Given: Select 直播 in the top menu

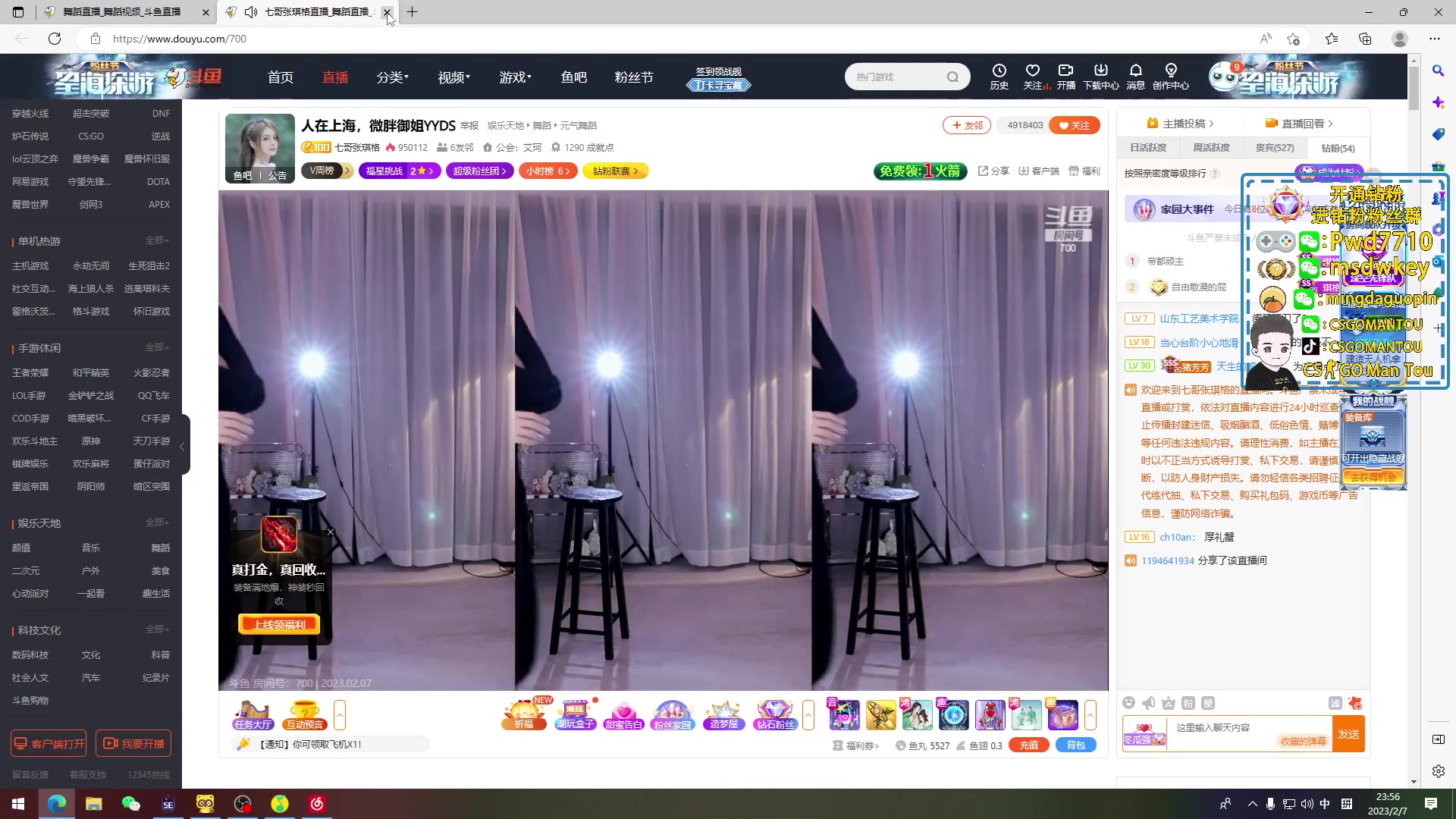Looking at the screenshot, I should (x=335, y=77).
